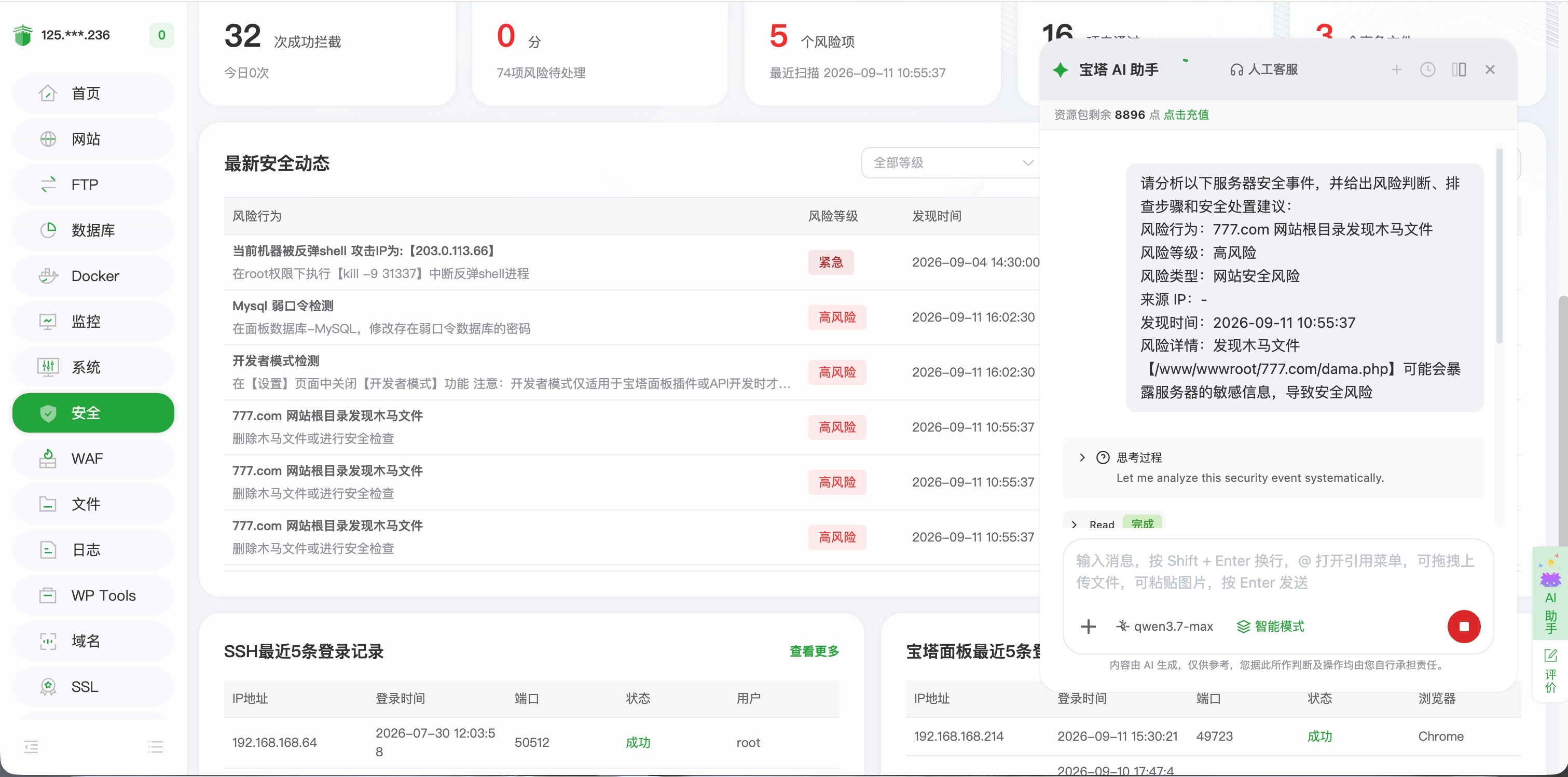The width and height of the screenshot is (1568, 777).
Task: Start a new chat with plus icon in AI header
Action: [1396, 70]
